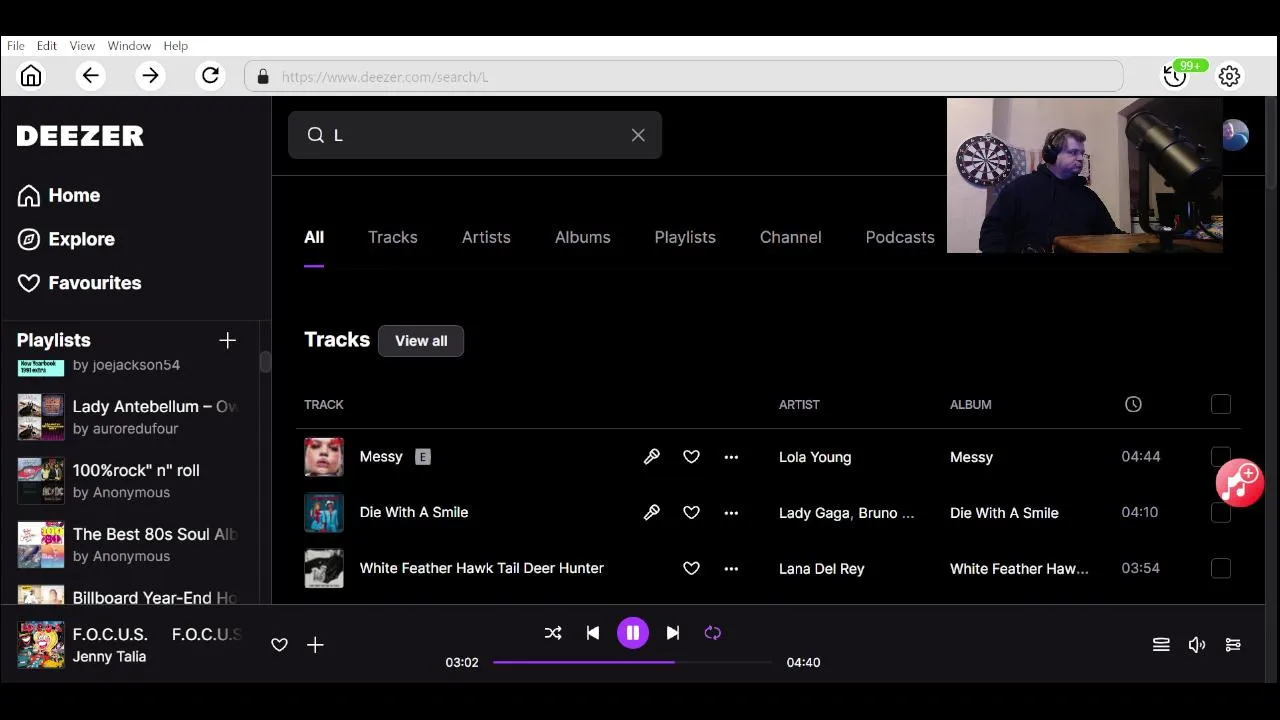Image resolution: width=1280 pixels, height=720 pixels.
Task: Open settings gear in top toolbar
Action: [x=1229, y=76]
